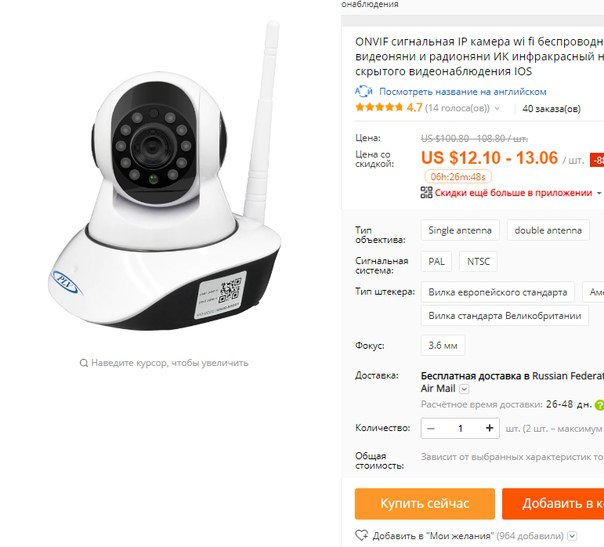Click the green help icon near delivery time
This screenshot has width=604, height=547.
[599, 405]
